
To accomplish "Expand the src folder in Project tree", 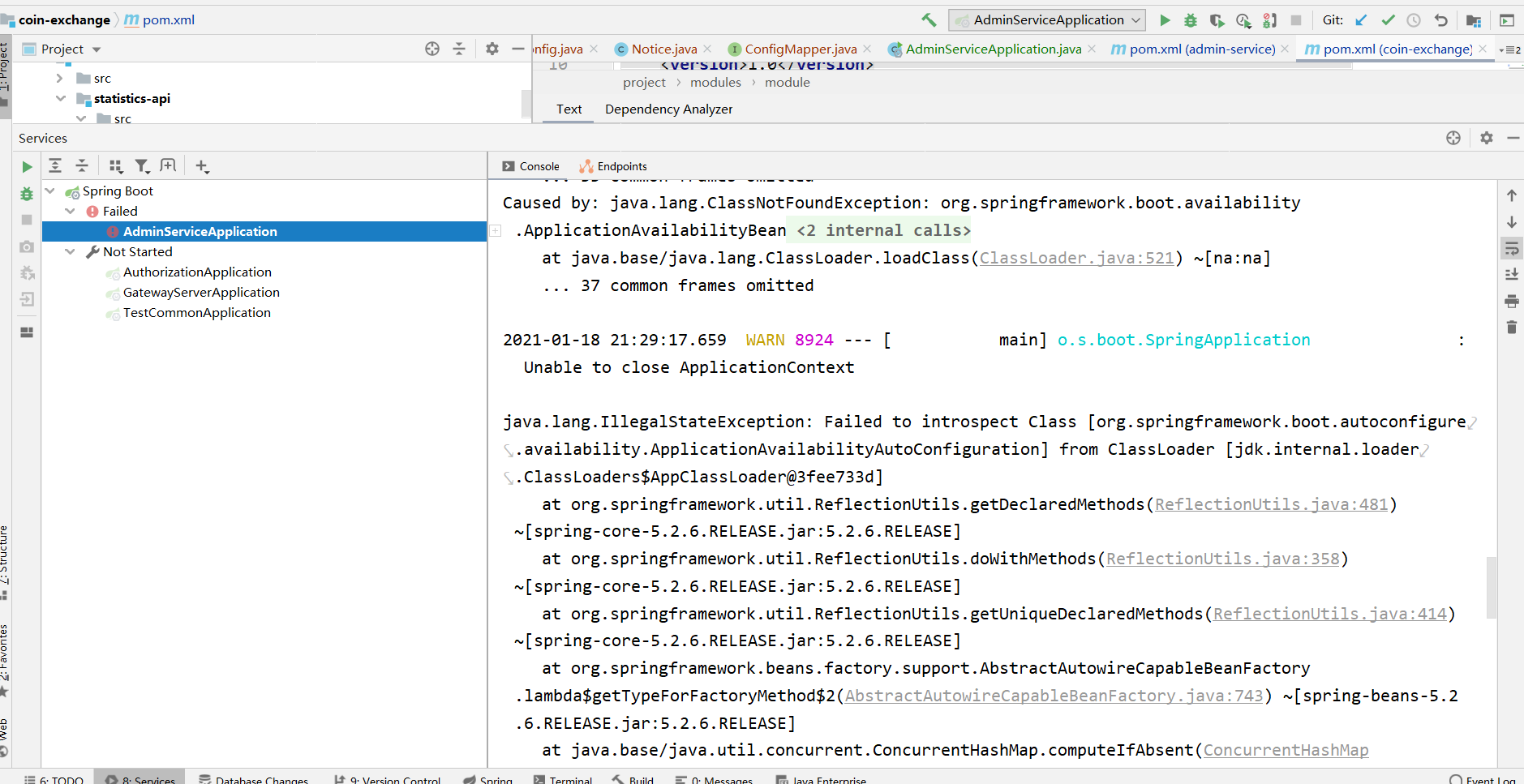I will (59, 78).
